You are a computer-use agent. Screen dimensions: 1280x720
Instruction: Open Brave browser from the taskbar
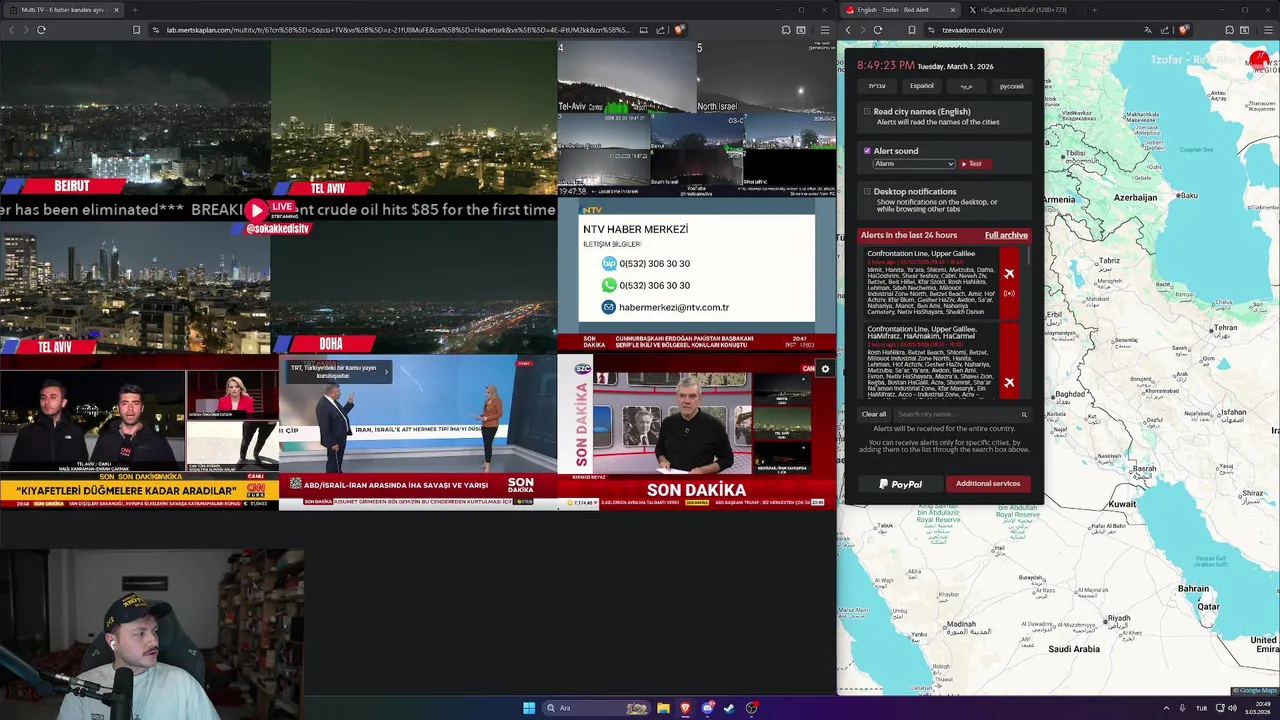click(x=685, y=708)
